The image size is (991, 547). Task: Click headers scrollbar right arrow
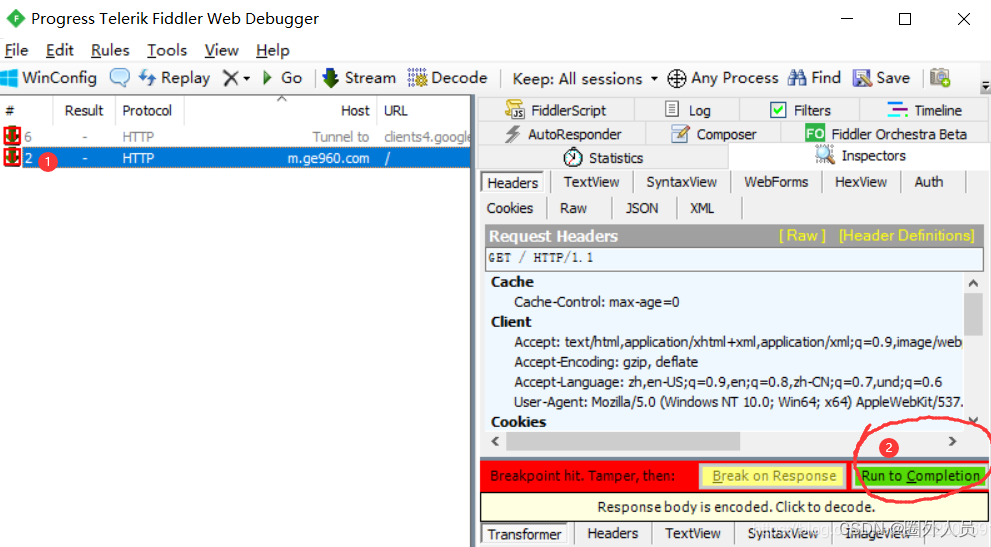coord(952,441)
